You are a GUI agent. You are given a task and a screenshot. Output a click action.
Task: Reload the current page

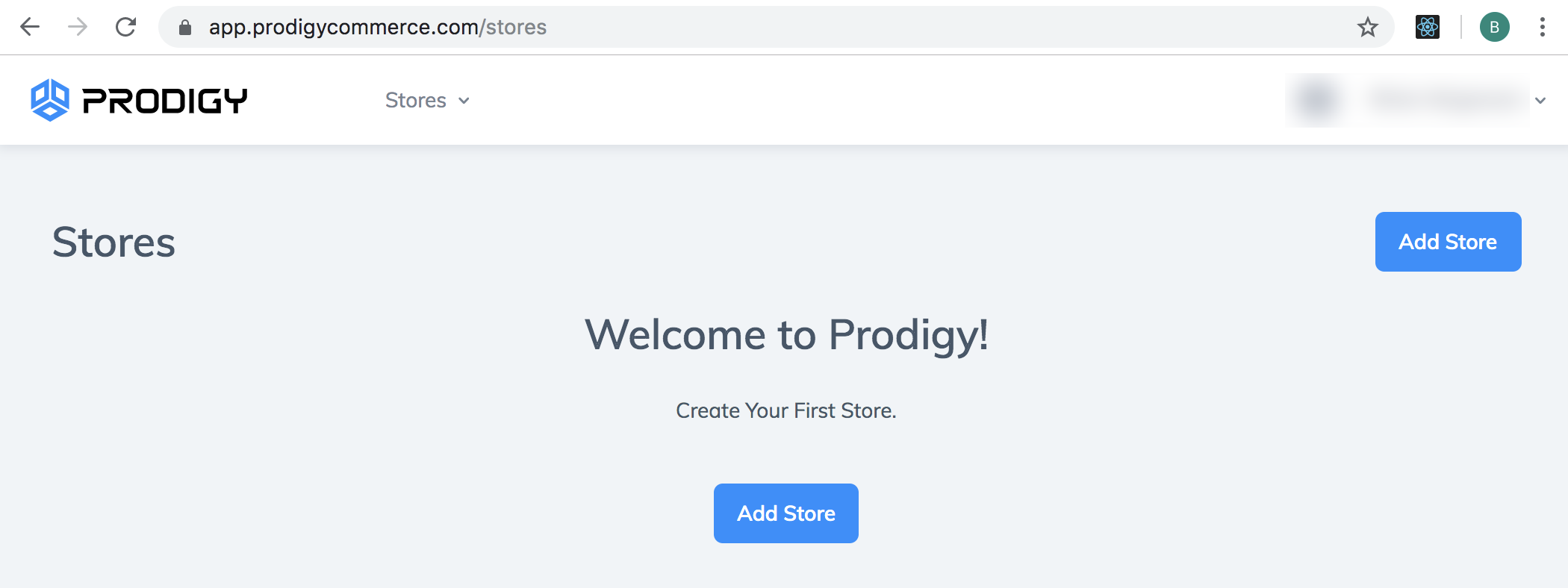point(125,27)
